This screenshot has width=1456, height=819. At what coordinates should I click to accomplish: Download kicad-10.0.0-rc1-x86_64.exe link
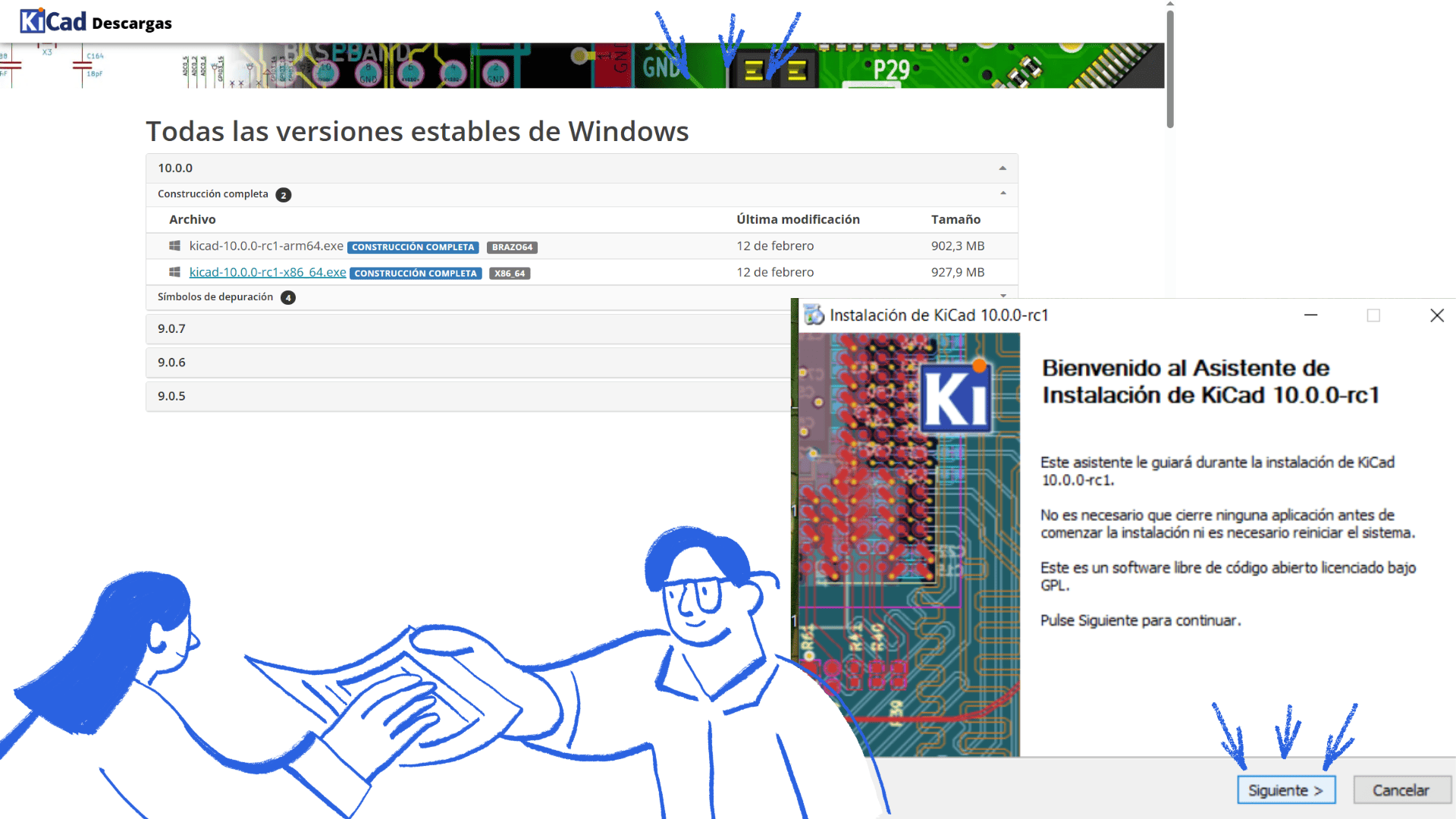(268, 272)
